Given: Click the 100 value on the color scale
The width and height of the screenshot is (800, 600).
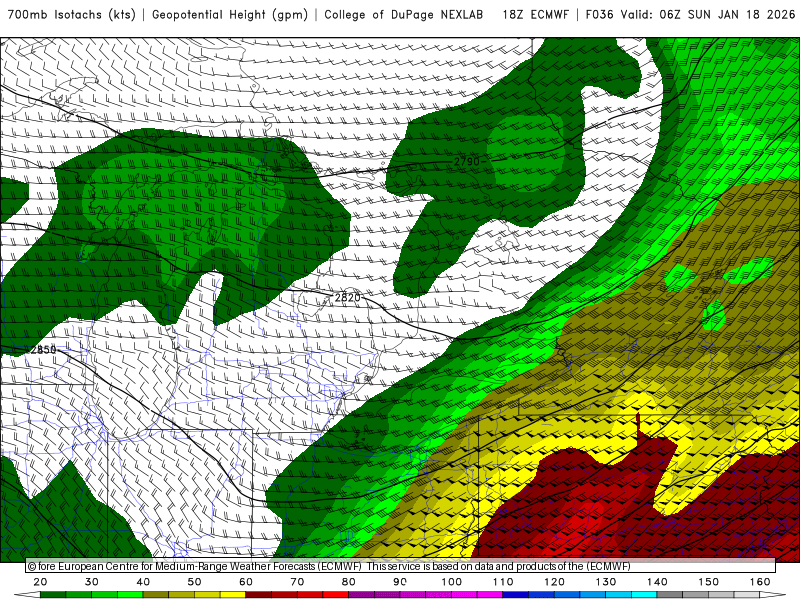Looking at the screenshot, I should [x=452, y=582].
